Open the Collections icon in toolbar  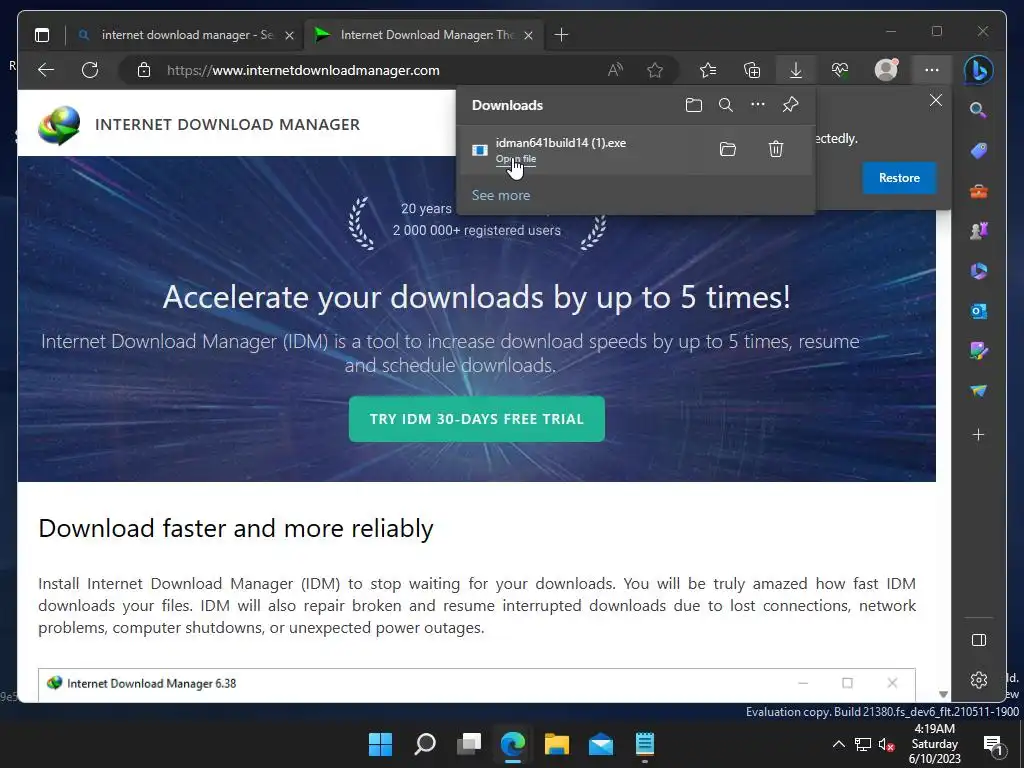(752, 70)
